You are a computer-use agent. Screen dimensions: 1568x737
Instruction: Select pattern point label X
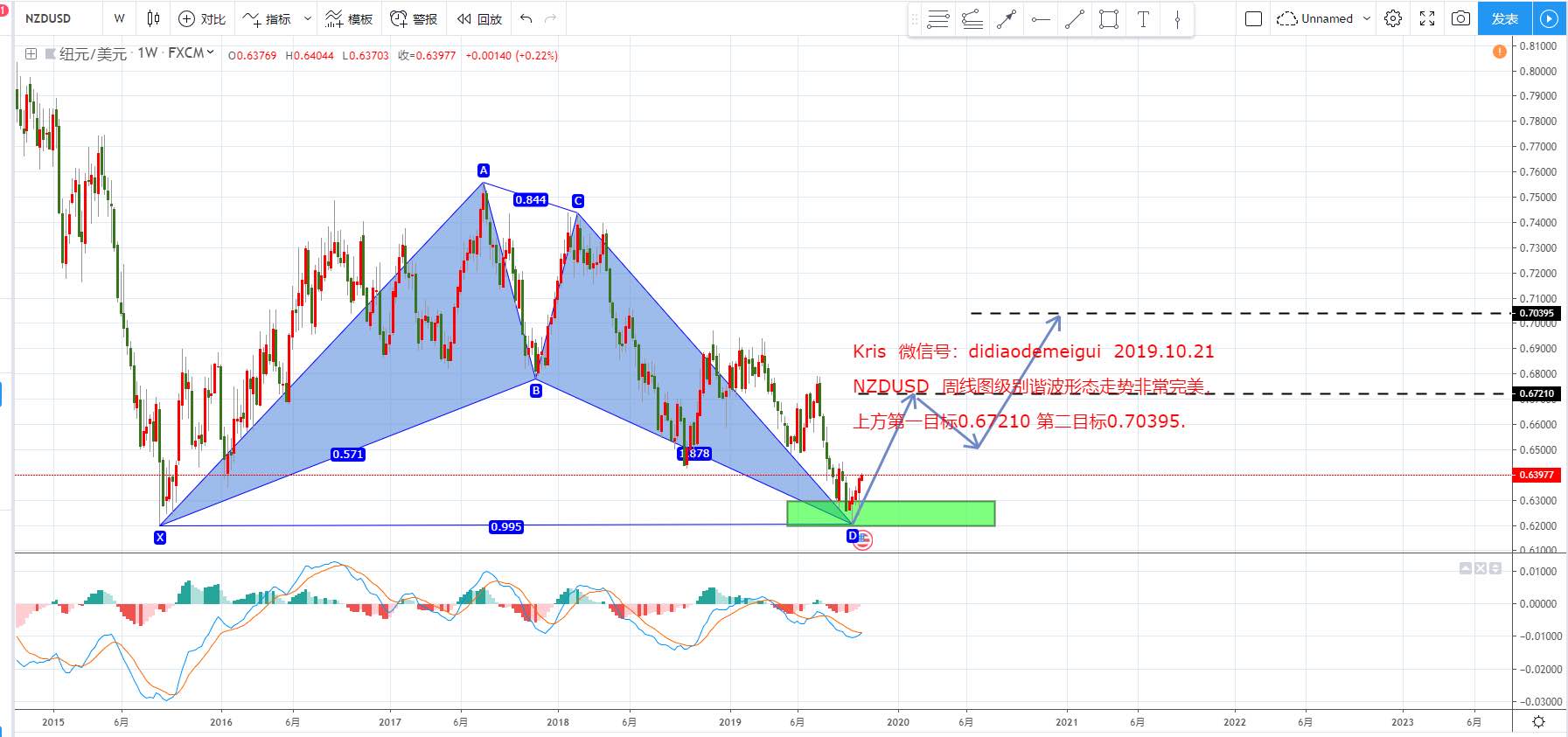pos(160,538)
